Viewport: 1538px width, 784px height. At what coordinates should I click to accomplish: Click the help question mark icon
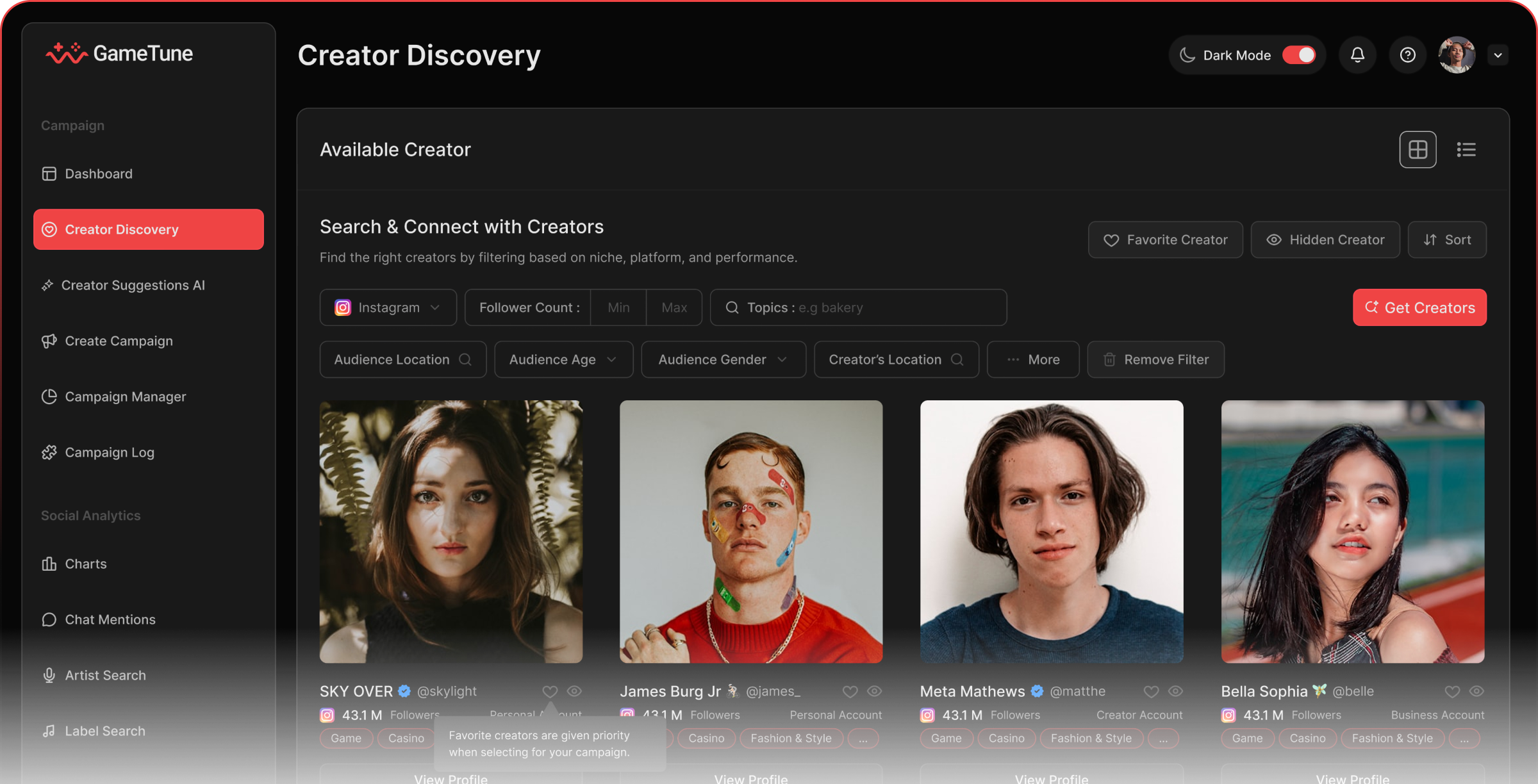[1407, 55]
